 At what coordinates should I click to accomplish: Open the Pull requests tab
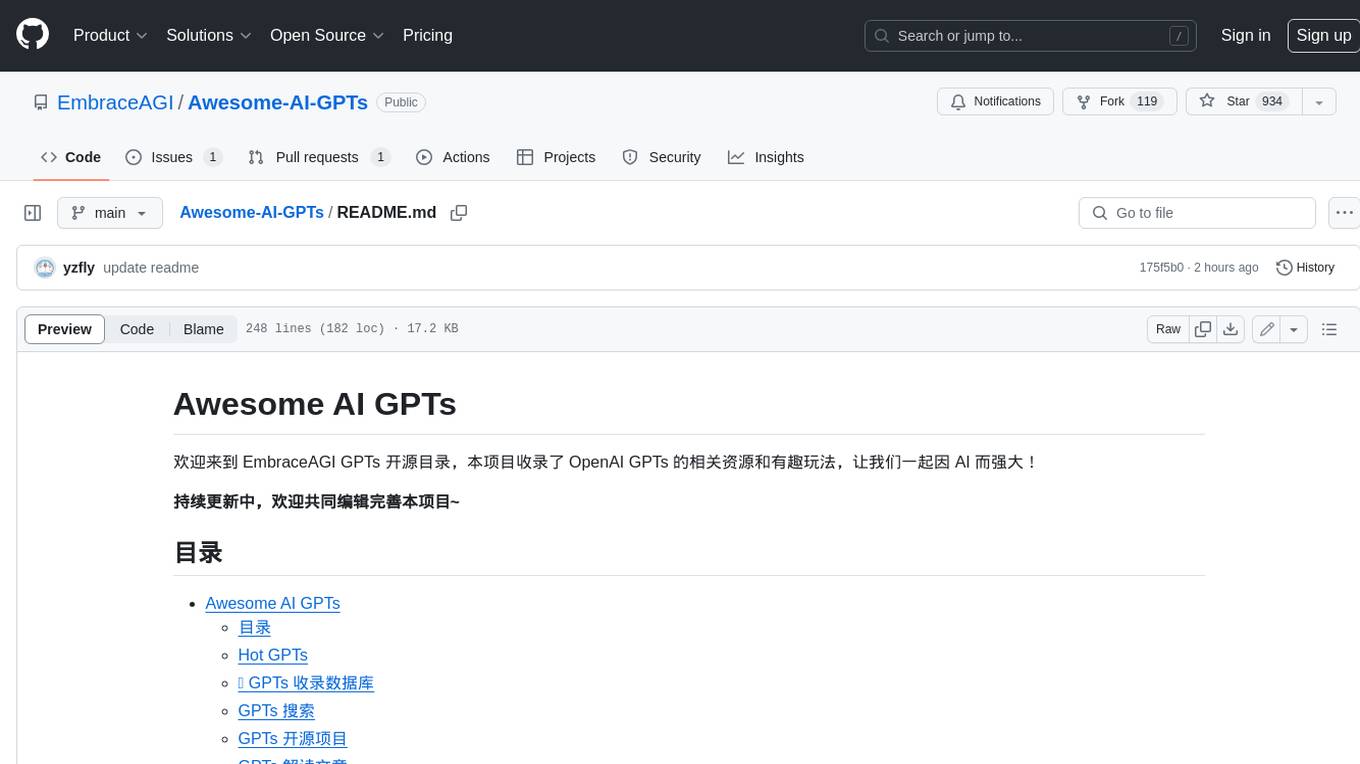point(318,157)
